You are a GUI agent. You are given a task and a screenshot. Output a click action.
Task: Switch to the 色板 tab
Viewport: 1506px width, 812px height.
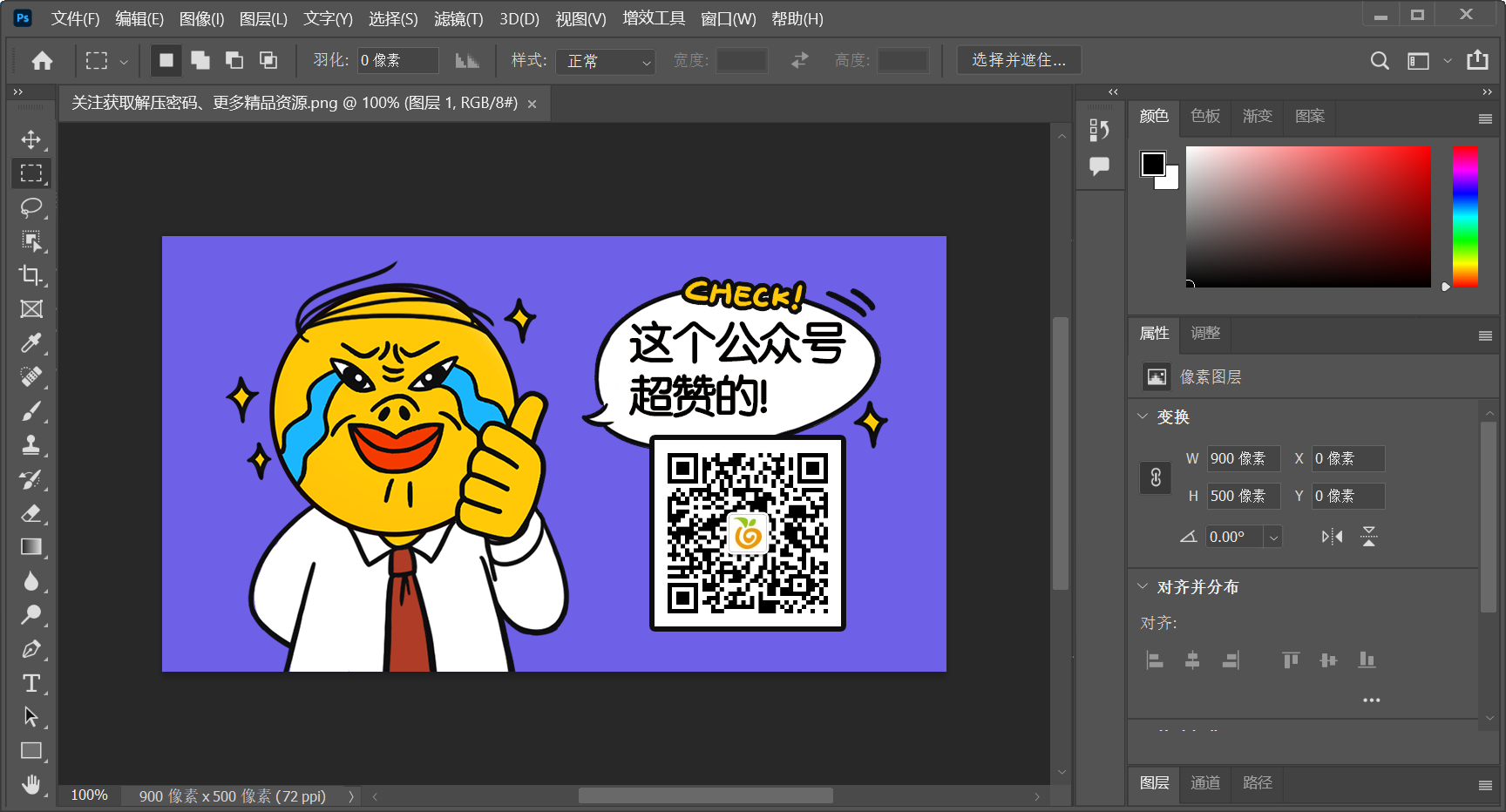[1205, 116]
